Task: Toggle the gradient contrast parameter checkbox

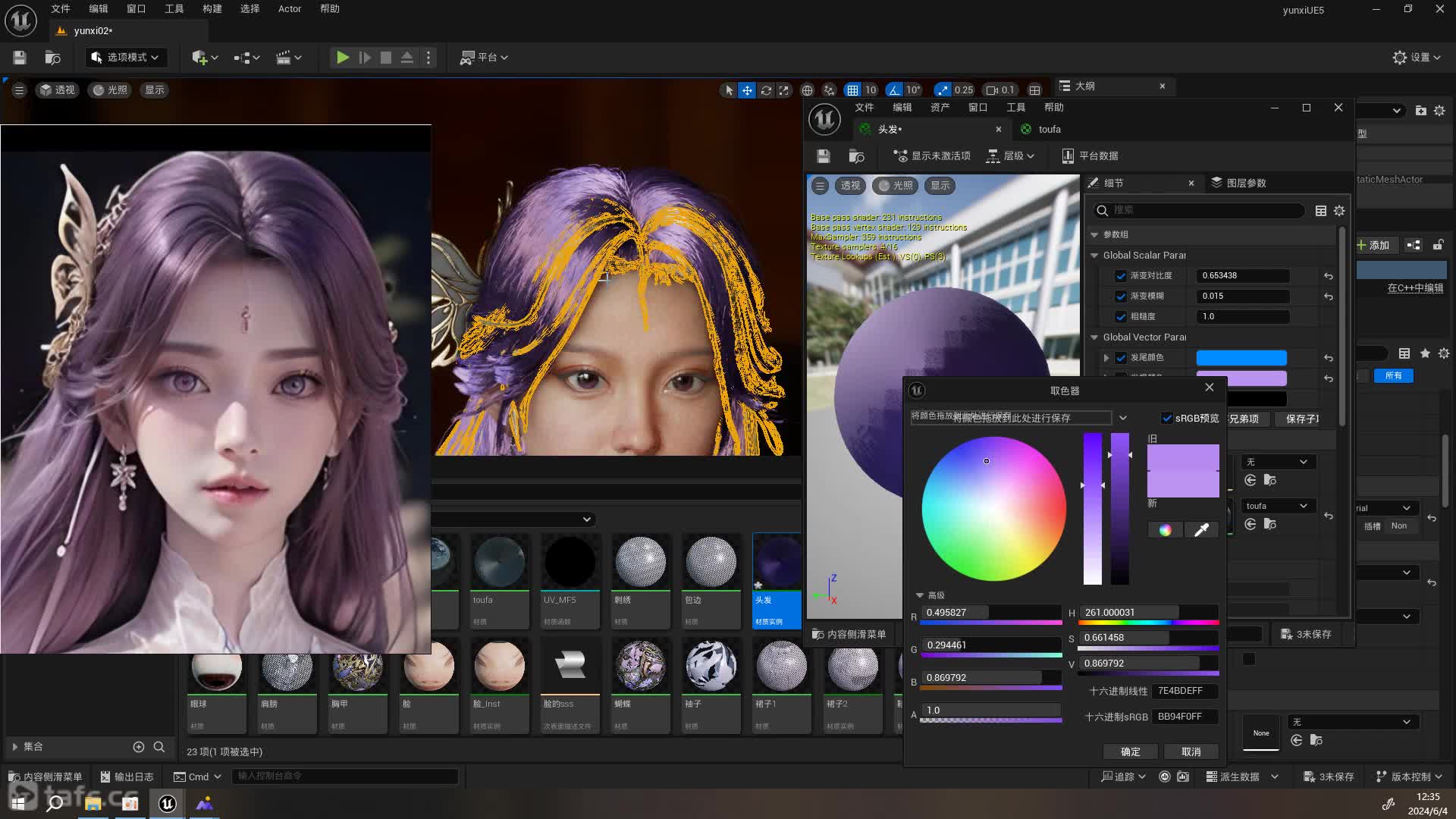Action: 1121,276
